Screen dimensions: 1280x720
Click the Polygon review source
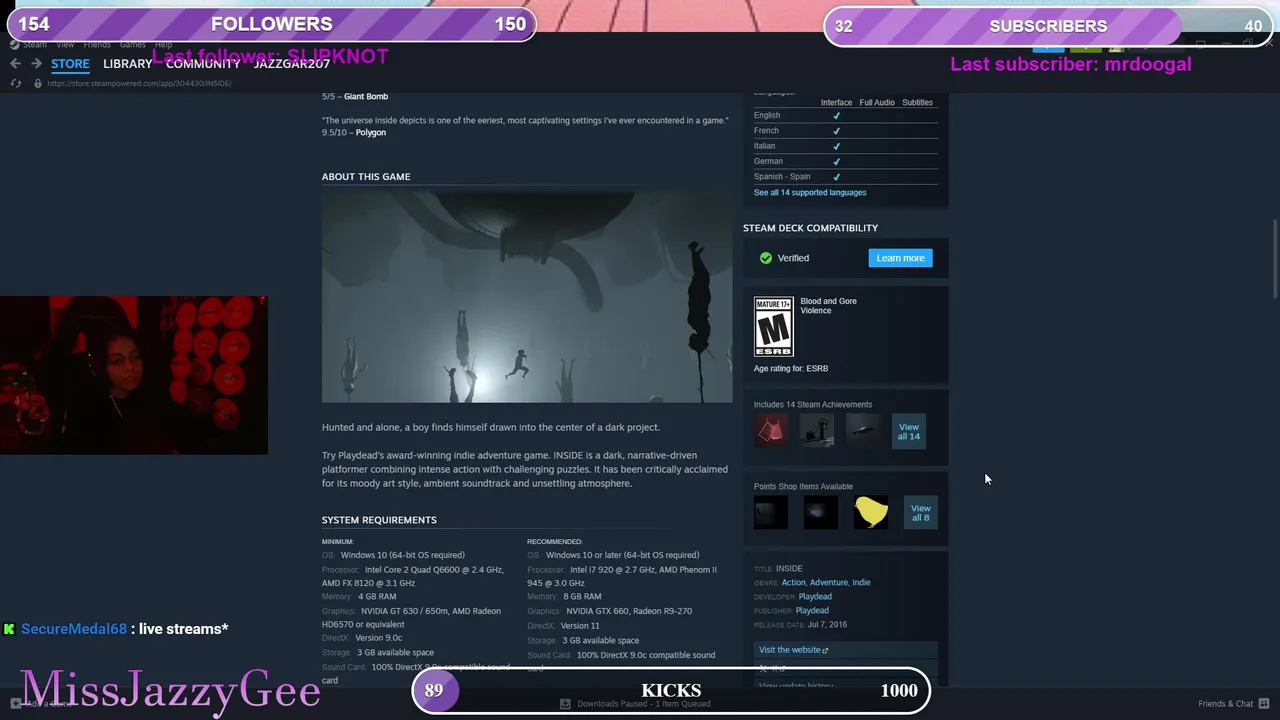pos(371,133)
